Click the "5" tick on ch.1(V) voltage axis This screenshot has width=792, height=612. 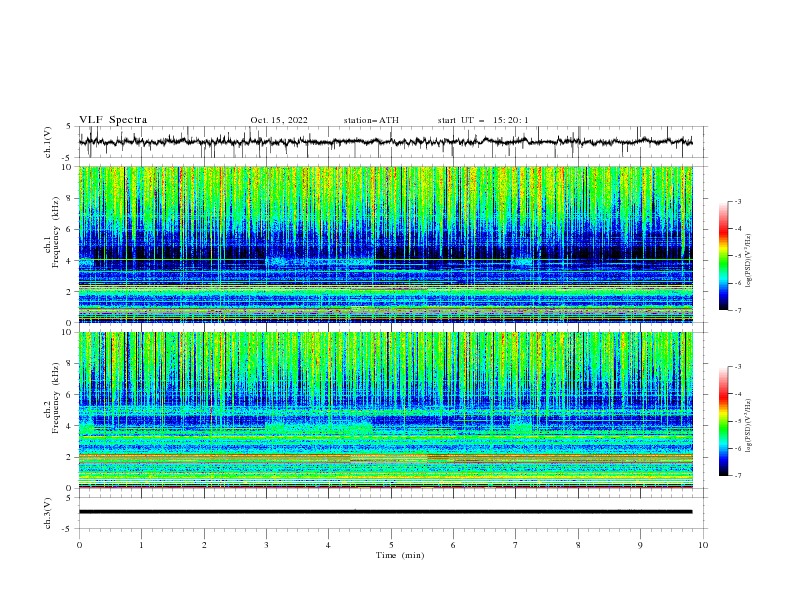click(70, 127)
